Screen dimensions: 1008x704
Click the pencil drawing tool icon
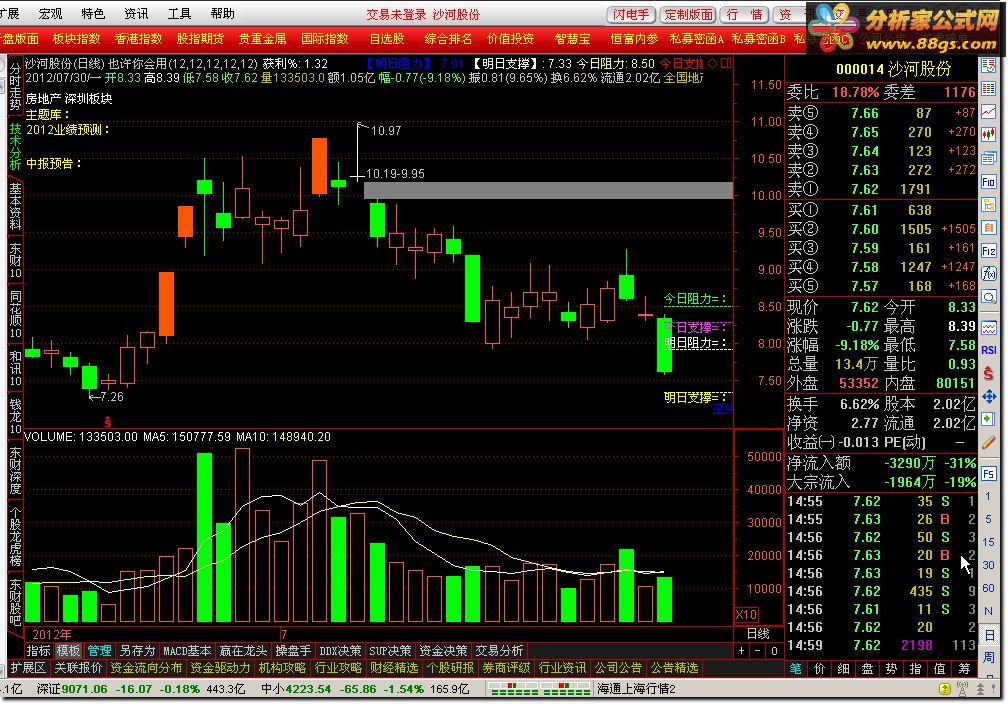[x=989, y=442]
